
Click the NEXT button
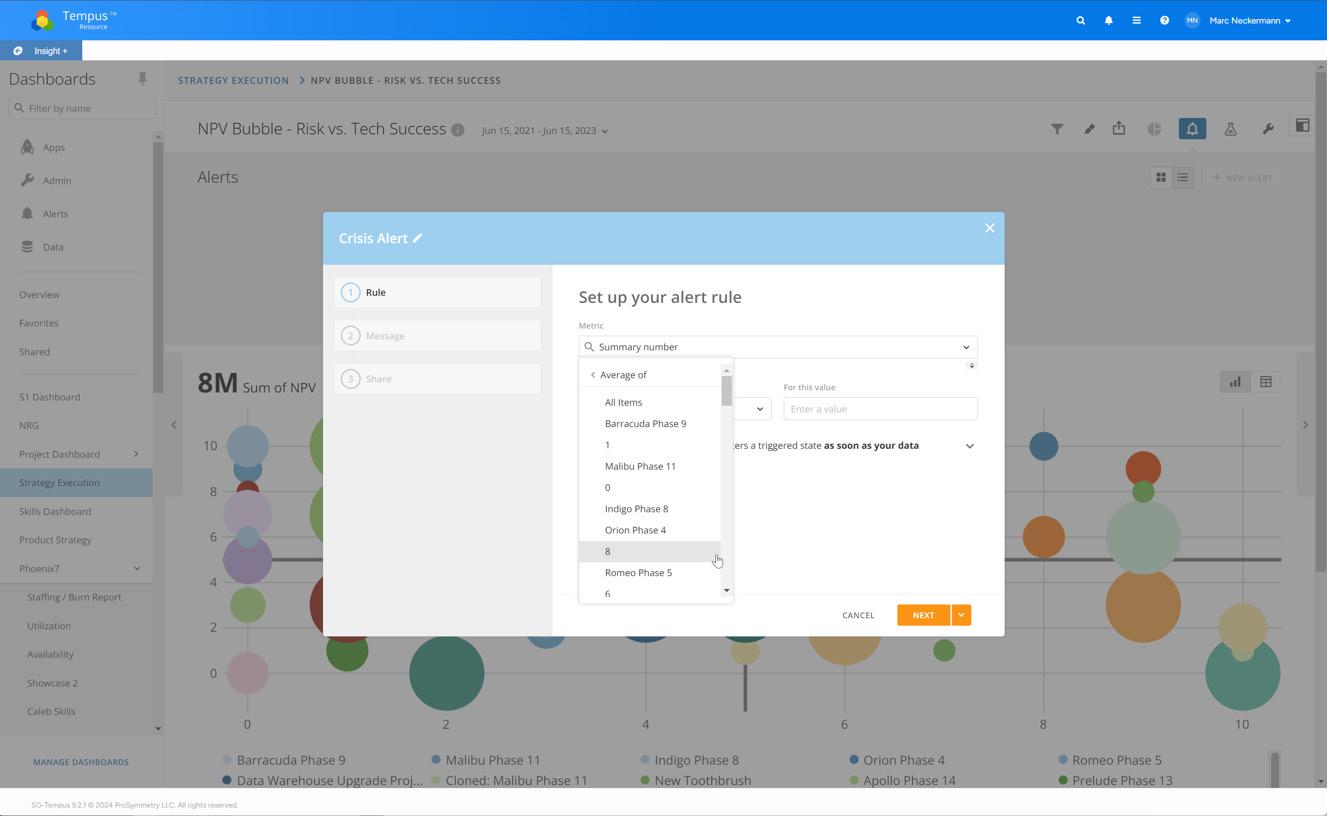click(x=923, y=615)
